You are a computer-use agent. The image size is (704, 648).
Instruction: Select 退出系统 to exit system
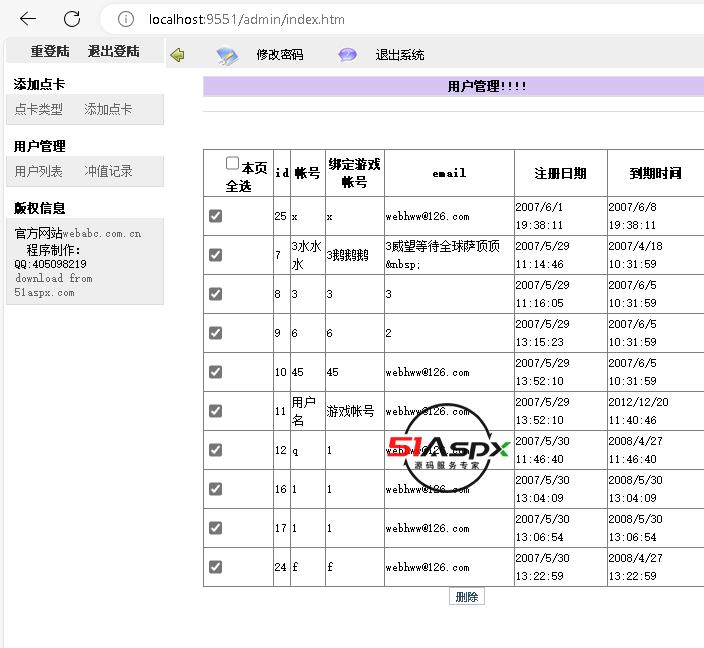pos(399,55)
